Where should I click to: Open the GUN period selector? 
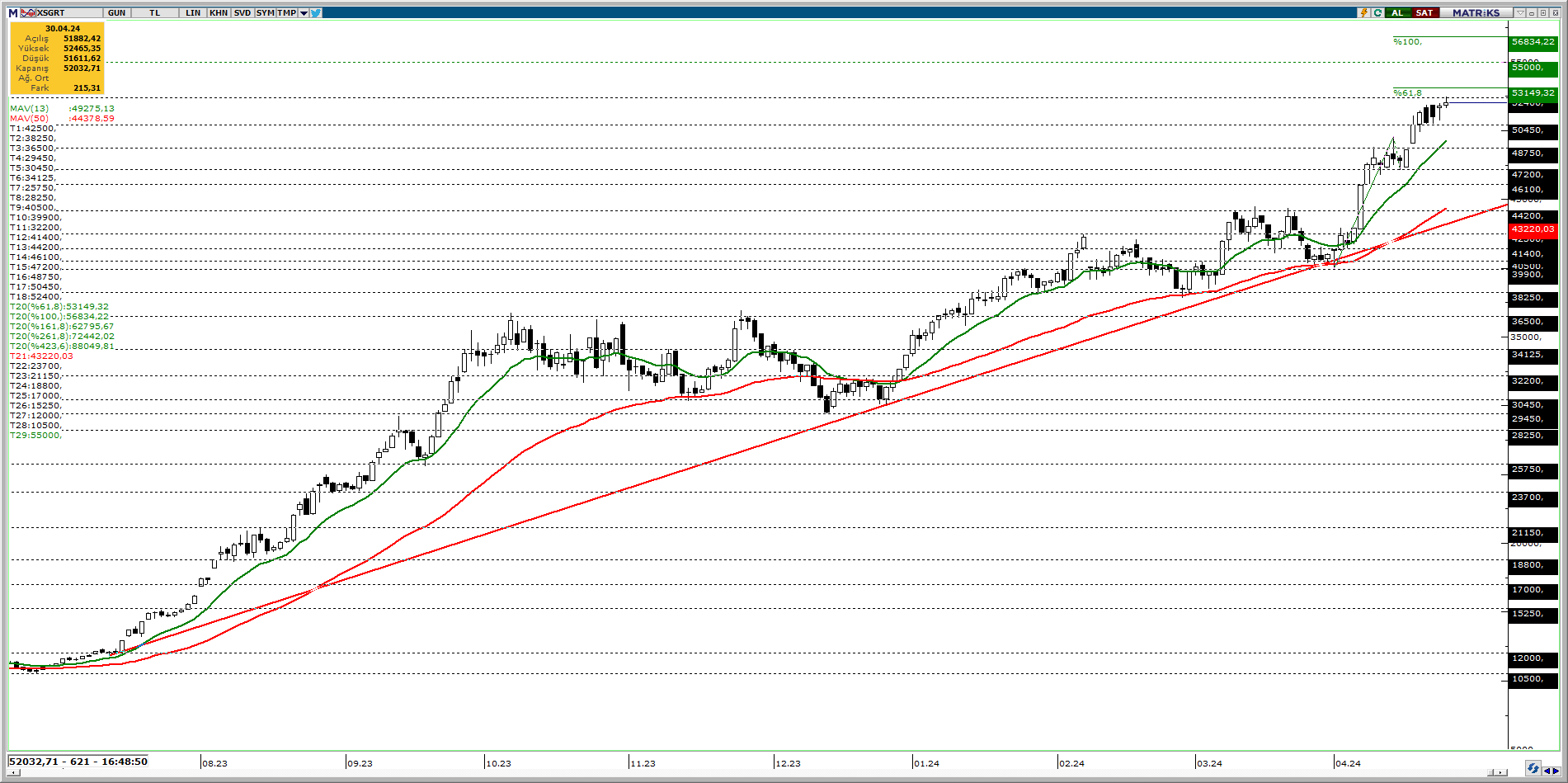[116, 12]
